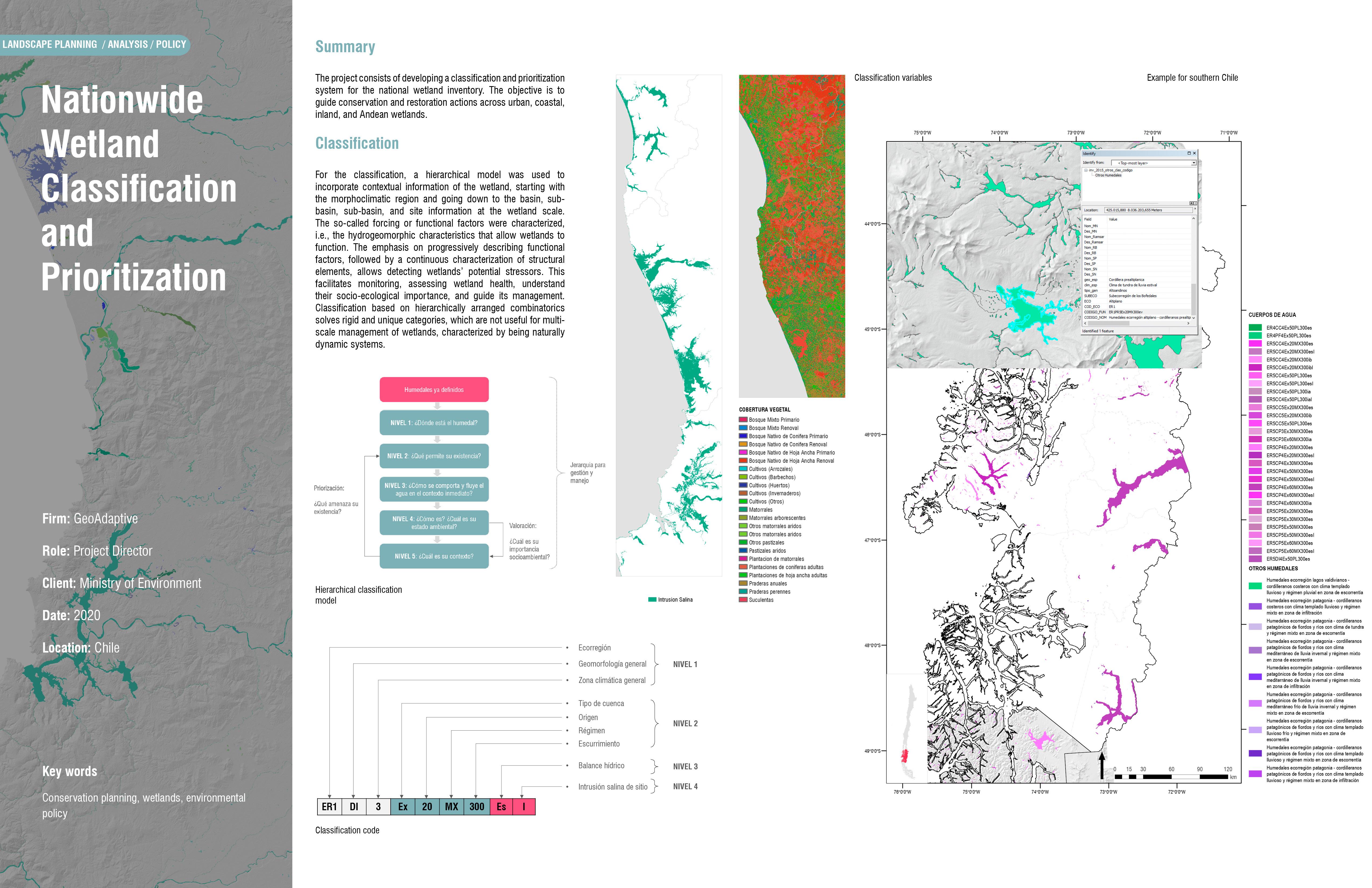Collapse the inv_2015_otros_clas_codigo tree node
Image resolution: width=1372 pixels, height=888 pixels.
tap(1086, 170)
